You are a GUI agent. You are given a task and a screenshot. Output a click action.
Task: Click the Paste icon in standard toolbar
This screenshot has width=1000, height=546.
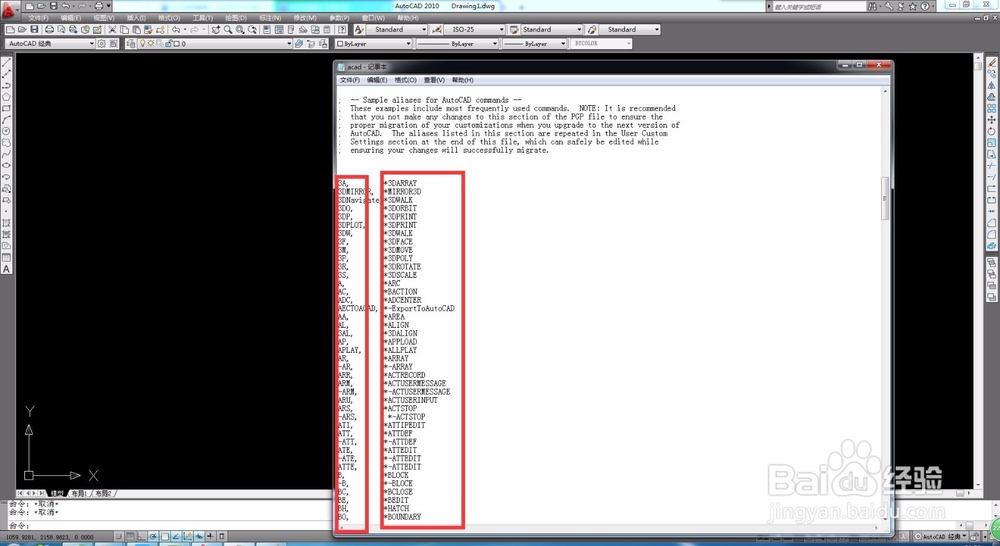click(x=136, y=29)
